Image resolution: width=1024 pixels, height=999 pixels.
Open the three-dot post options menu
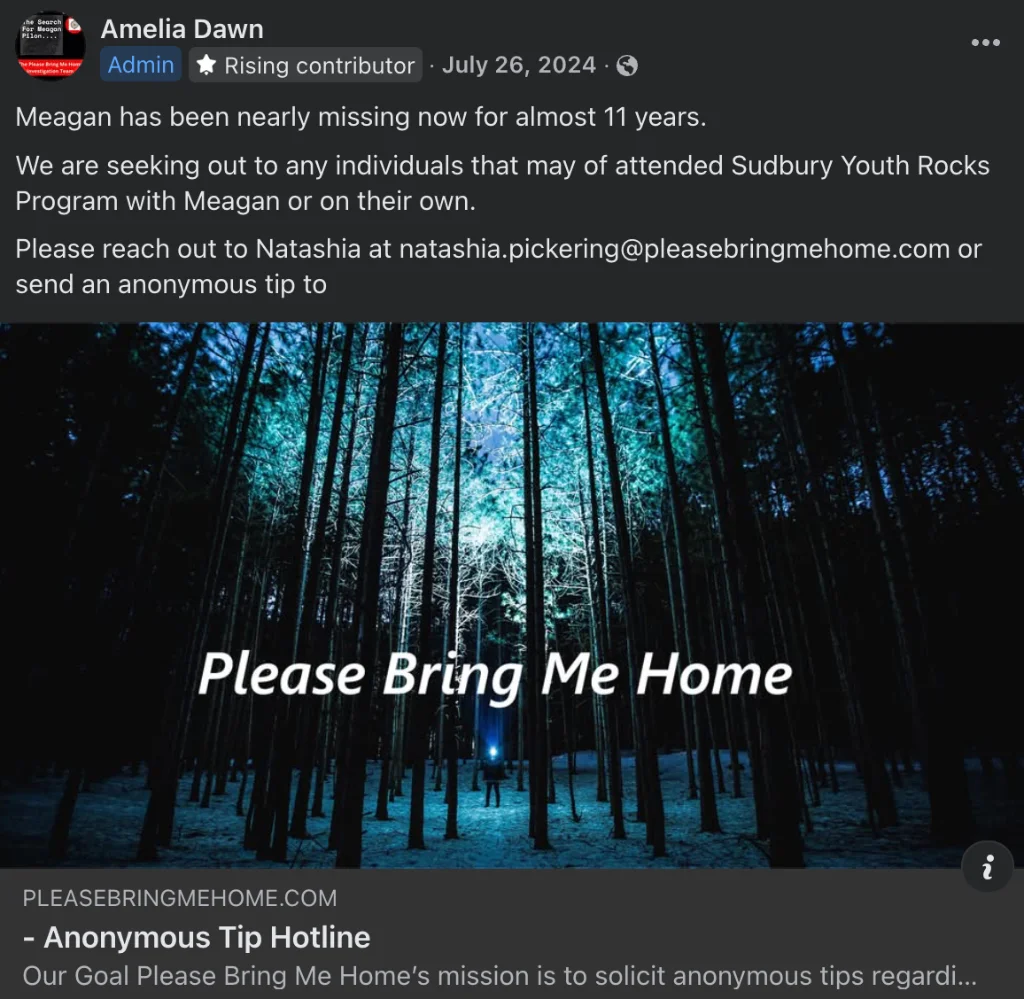[x=985, y=42]
